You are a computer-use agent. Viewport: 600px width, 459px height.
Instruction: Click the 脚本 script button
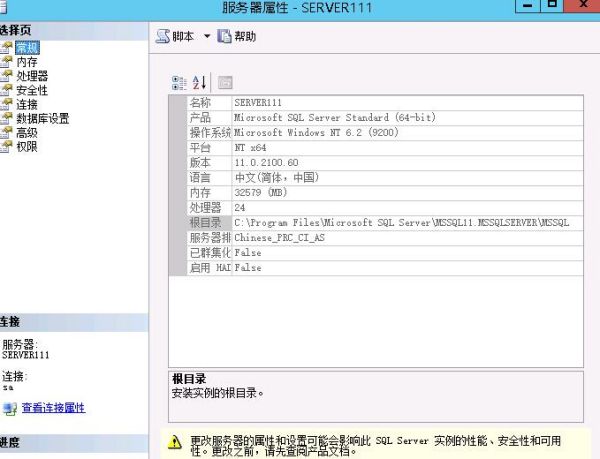(175, 36)
